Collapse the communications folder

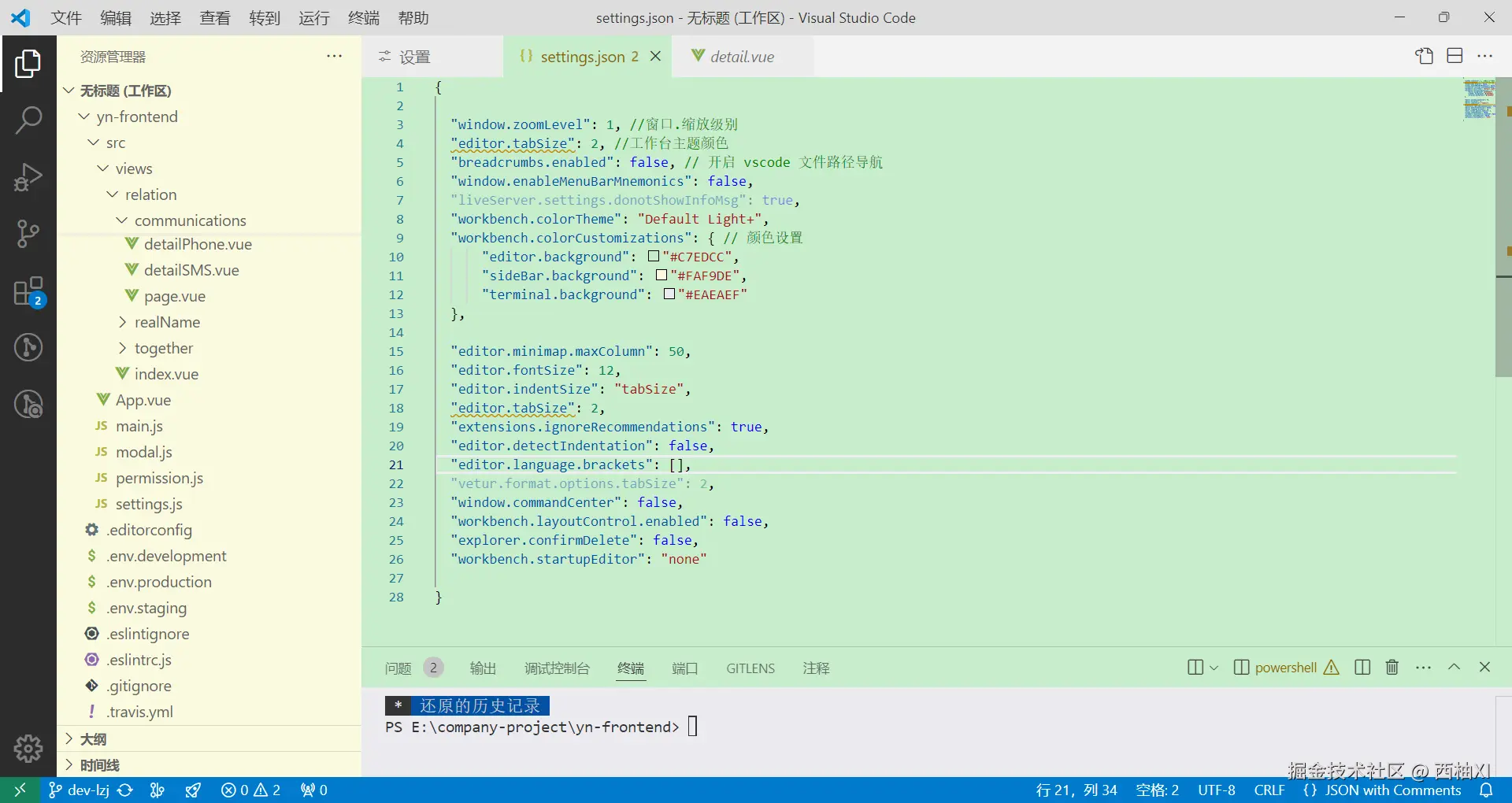tap(122, 220)
